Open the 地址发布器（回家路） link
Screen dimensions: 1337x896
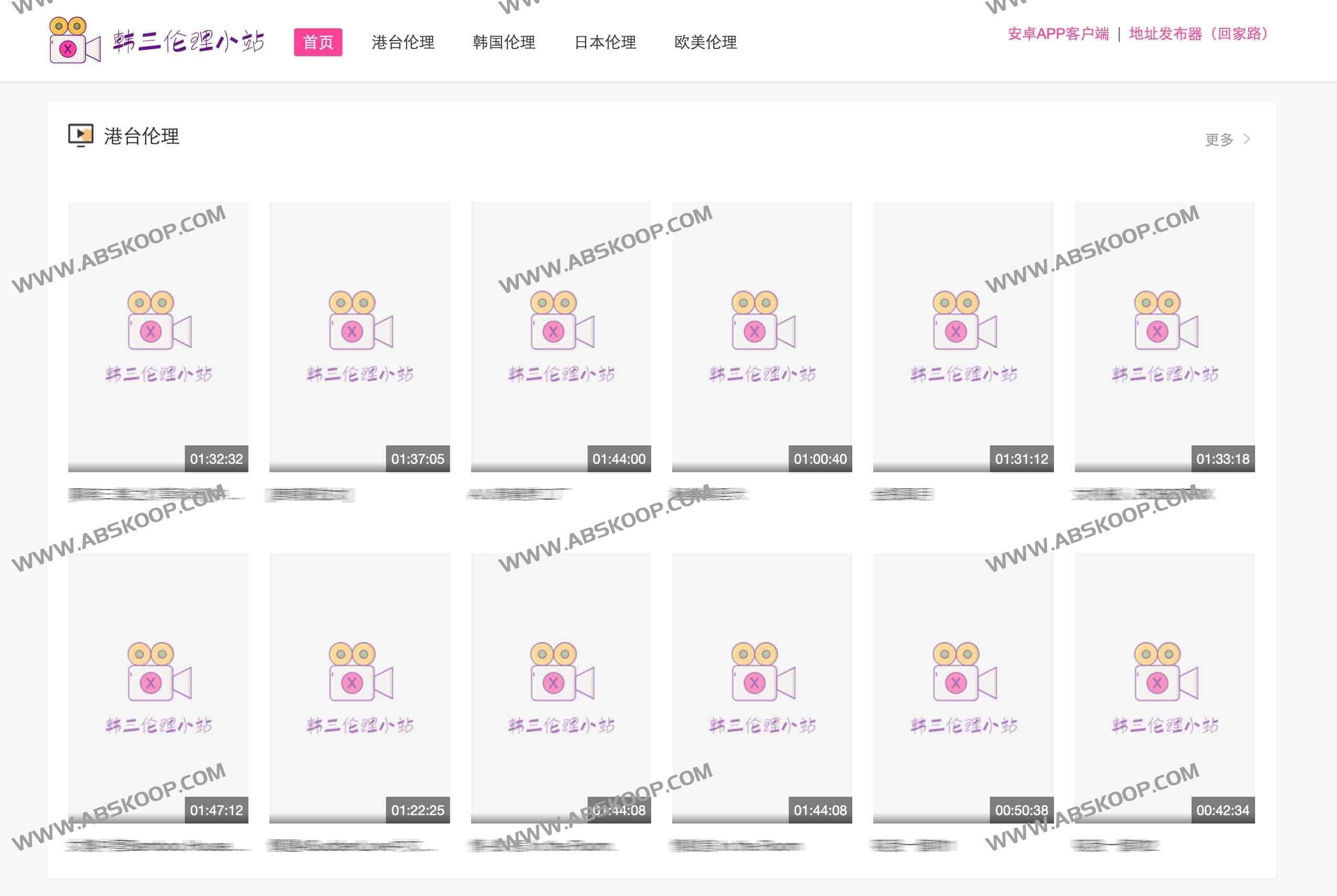click(x=1199, y=34)
